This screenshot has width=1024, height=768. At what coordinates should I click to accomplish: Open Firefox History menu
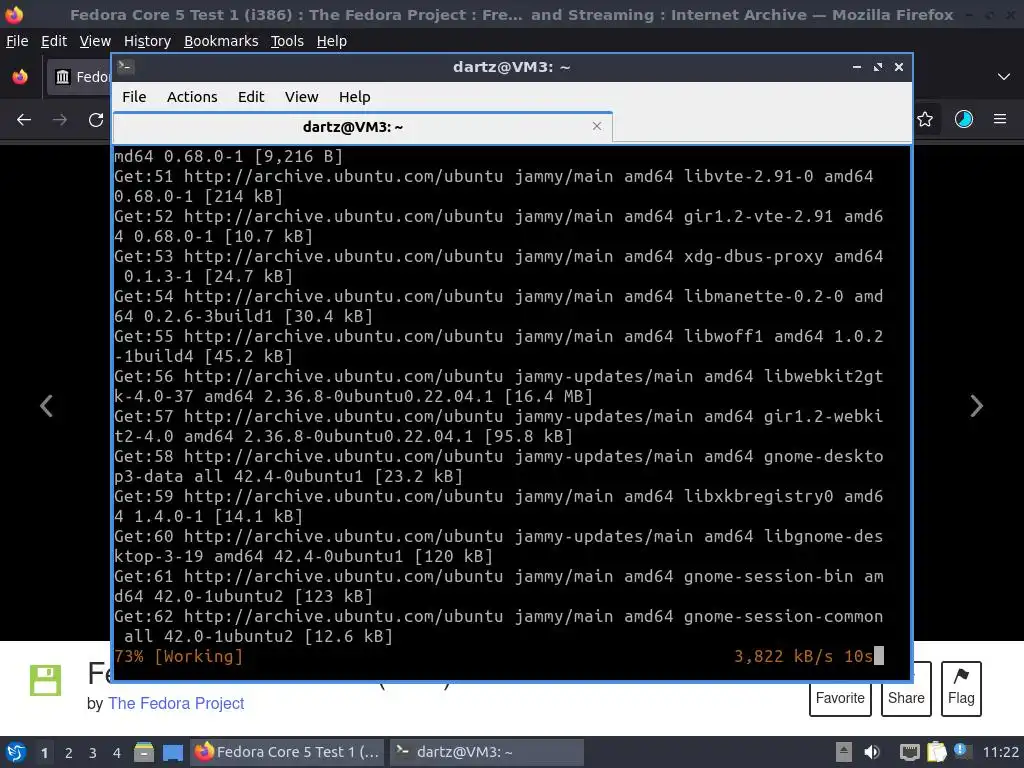(147, 41)
